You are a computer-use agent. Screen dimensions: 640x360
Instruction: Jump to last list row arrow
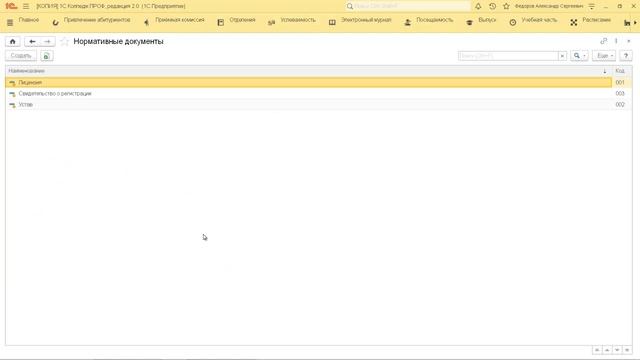pyautogui.click(x=627, y=350)
